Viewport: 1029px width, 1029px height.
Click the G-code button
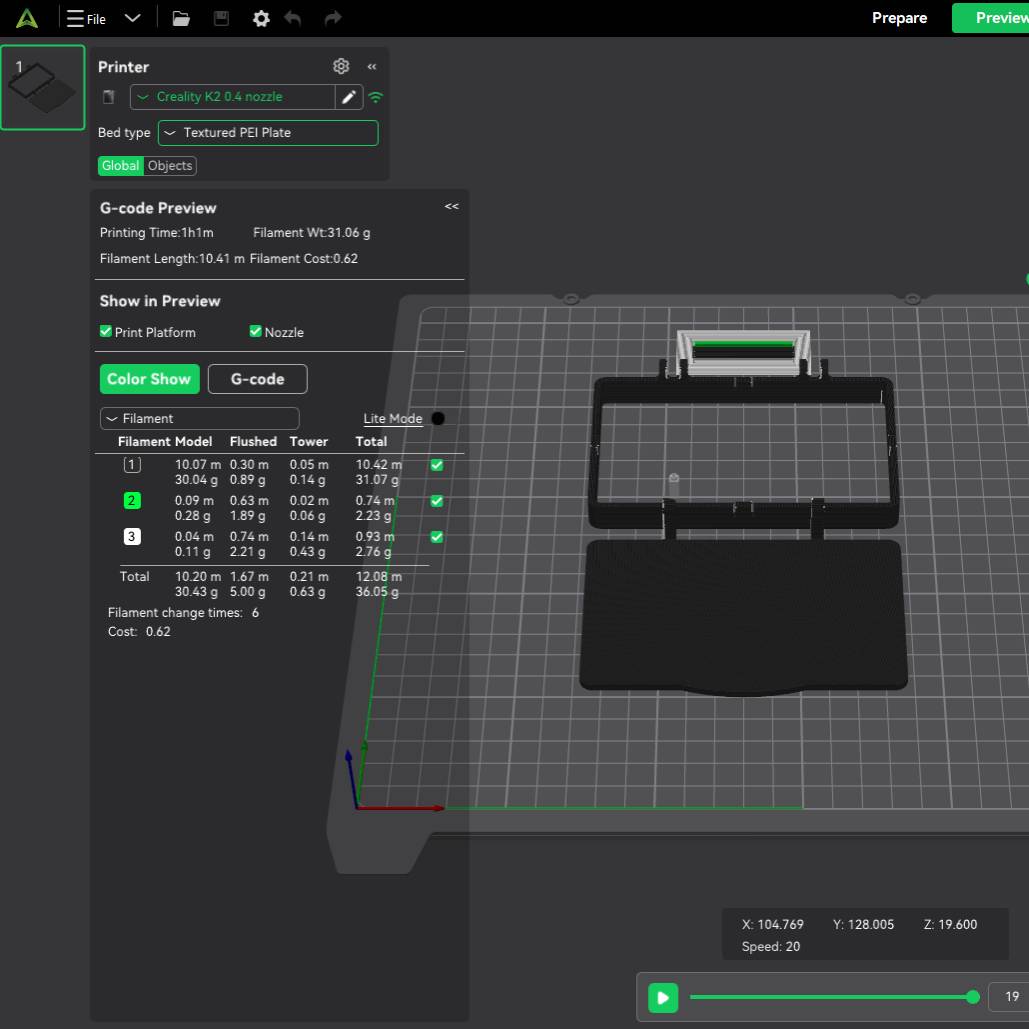(257, 379)
